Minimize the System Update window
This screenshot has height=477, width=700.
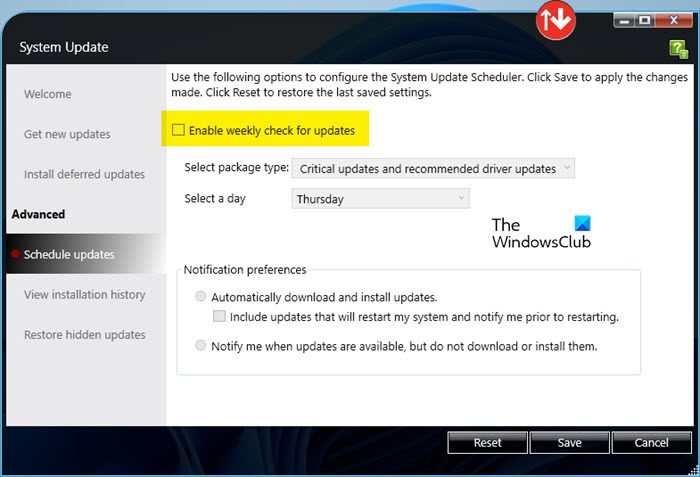[624, 21]
